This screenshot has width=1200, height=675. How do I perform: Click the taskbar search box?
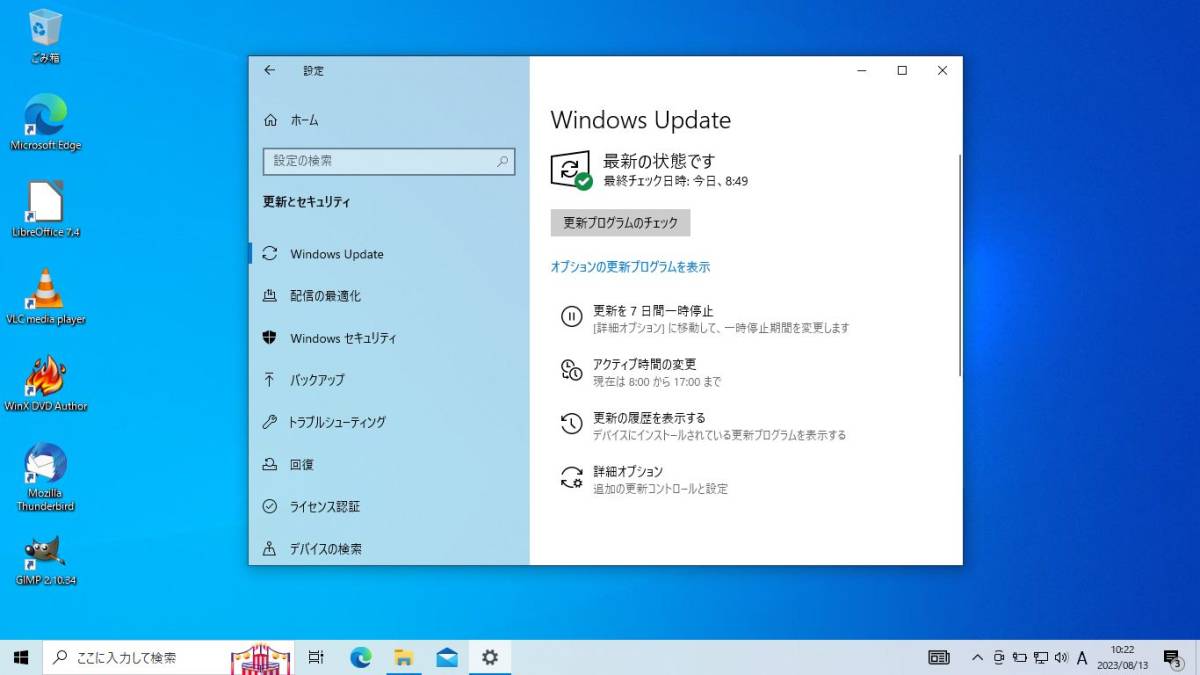[168, 657]
